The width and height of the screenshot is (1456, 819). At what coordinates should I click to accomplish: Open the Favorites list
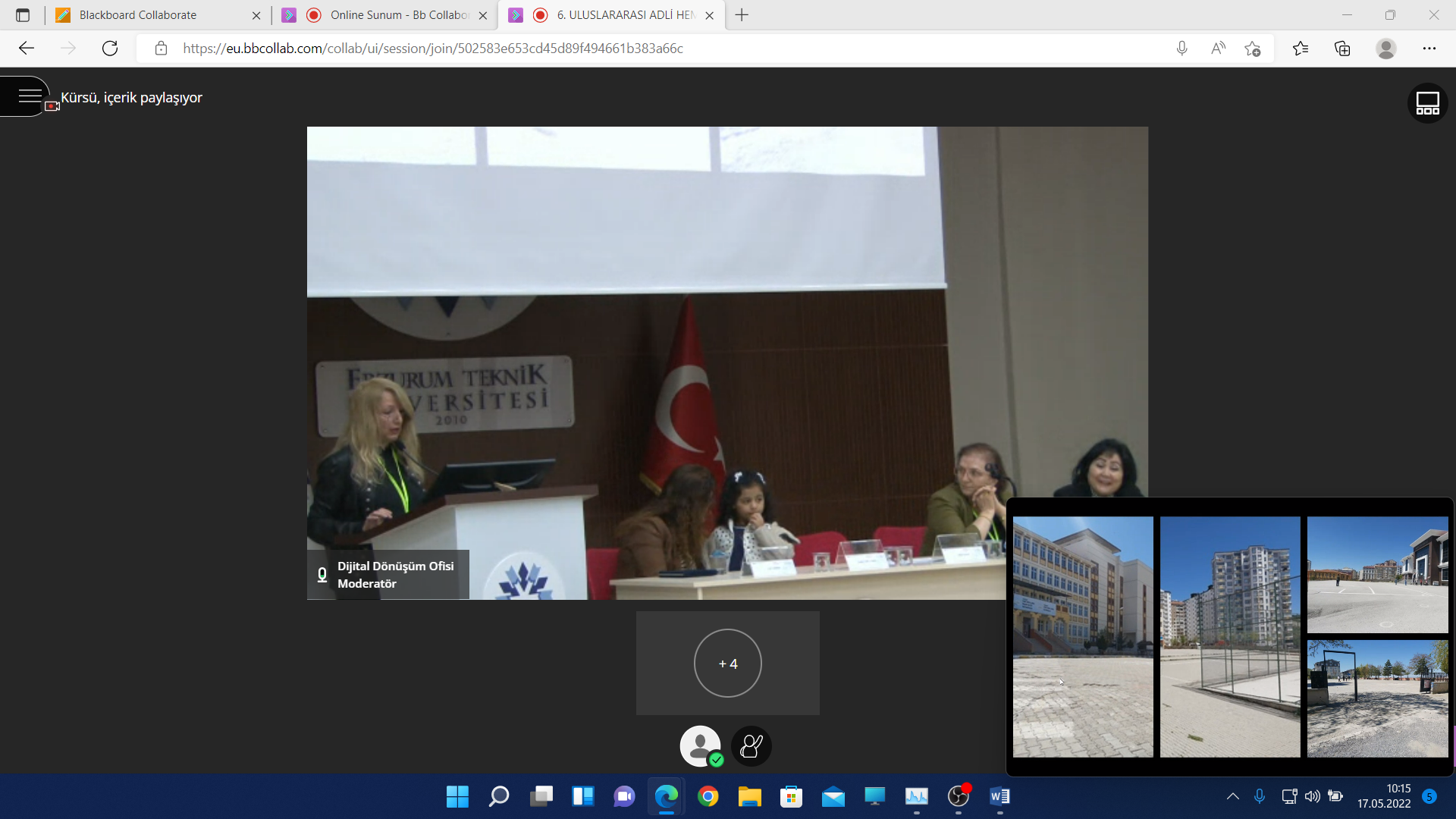[x=1301, y=49]
